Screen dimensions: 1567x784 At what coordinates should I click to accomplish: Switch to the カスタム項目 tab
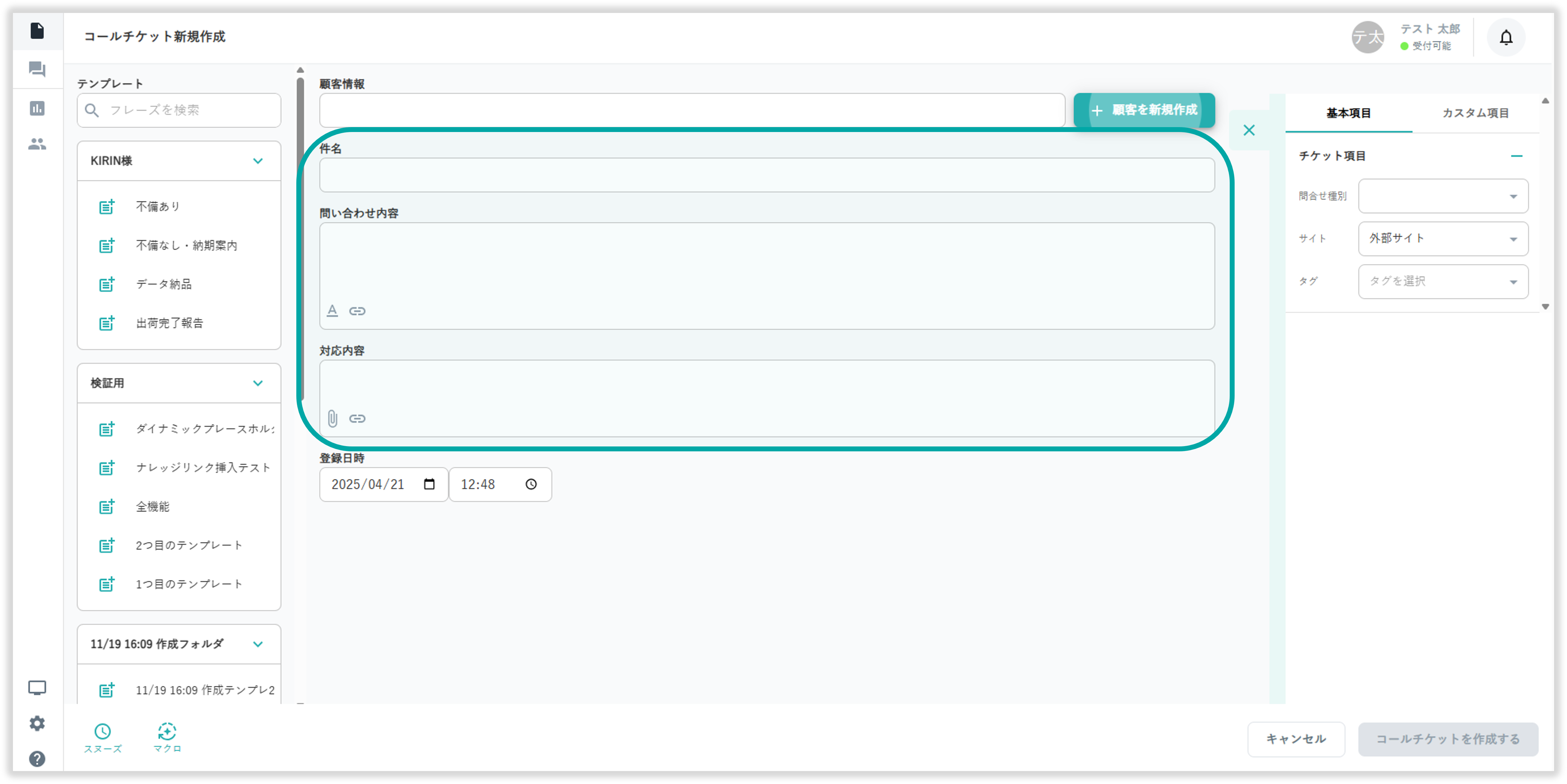[1475, 113]
